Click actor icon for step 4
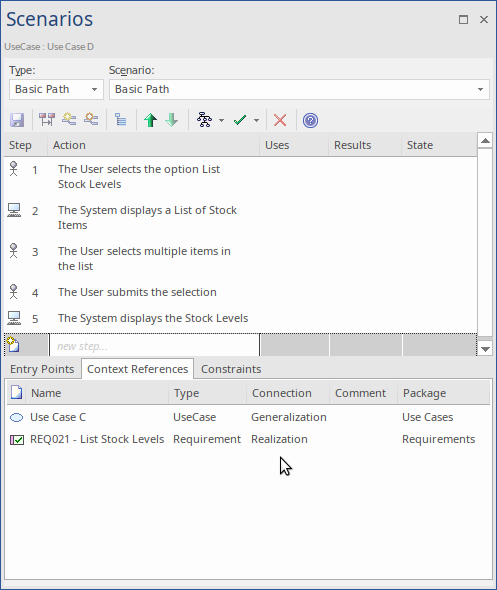This screenshot has width=497, height=590. (14, 292)
